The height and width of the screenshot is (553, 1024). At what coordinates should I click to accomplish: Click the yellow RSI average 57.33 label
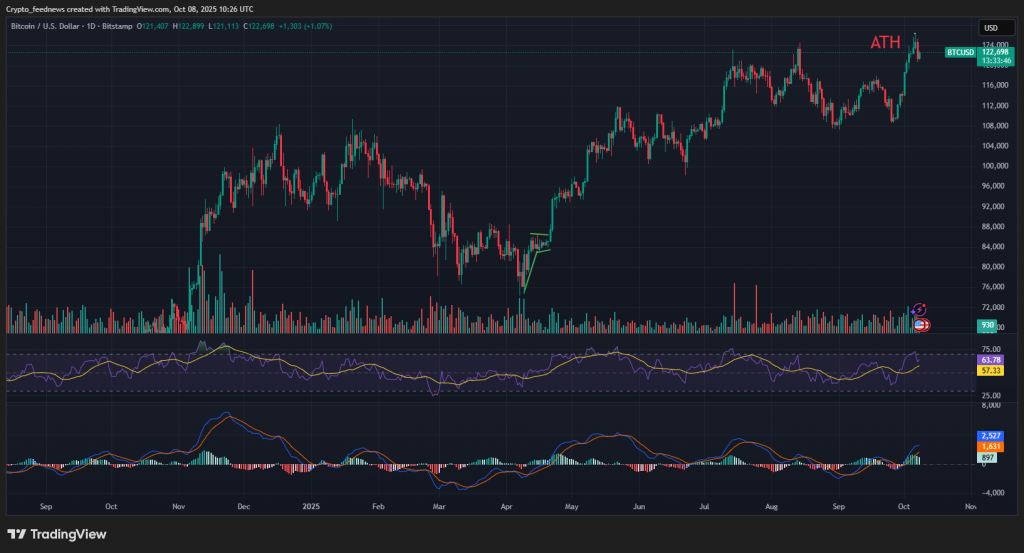pos(993,370)
